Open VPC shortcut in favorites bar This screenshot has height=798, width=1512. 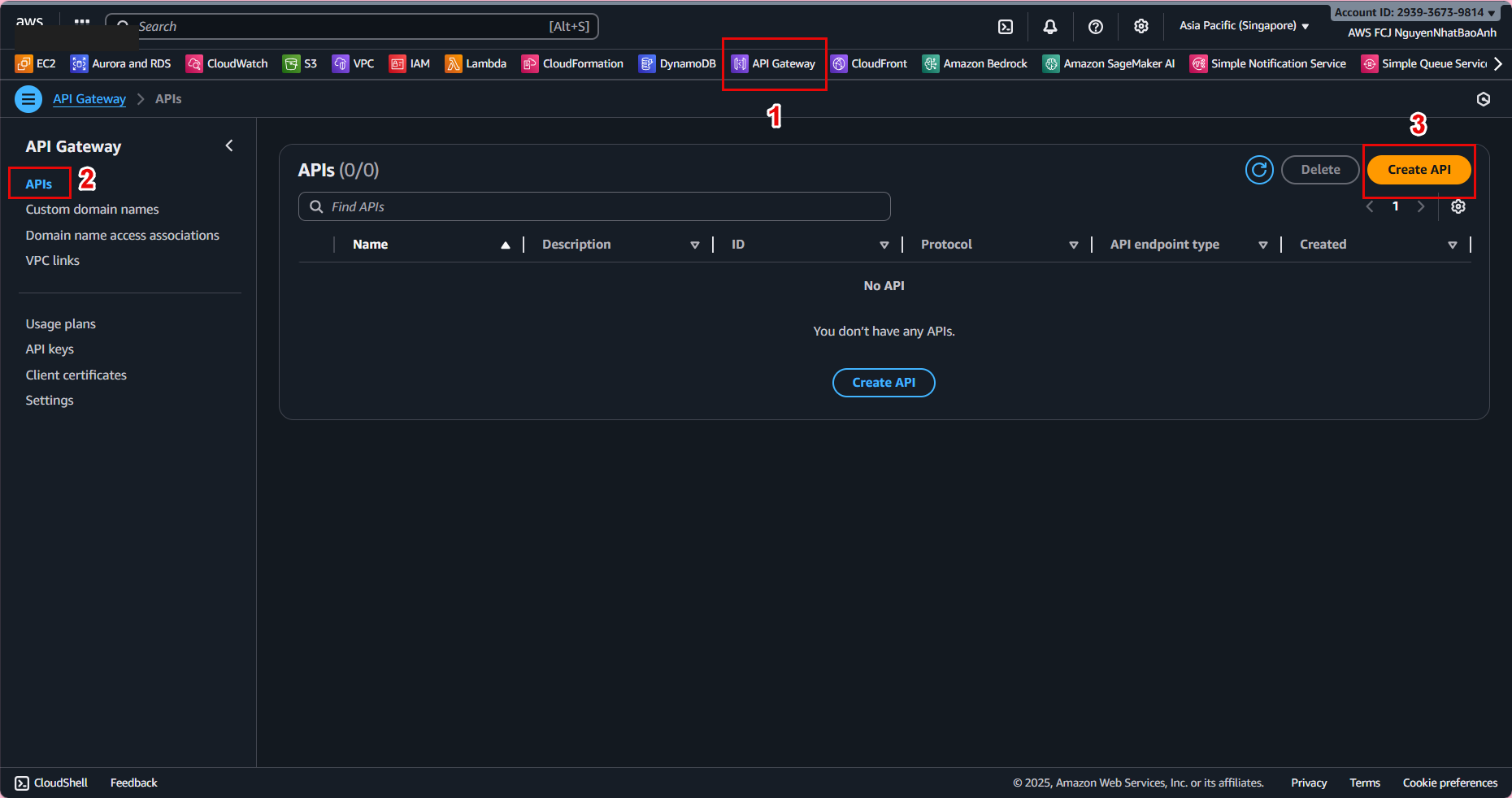pyautogui.click(x=353, y=63)
